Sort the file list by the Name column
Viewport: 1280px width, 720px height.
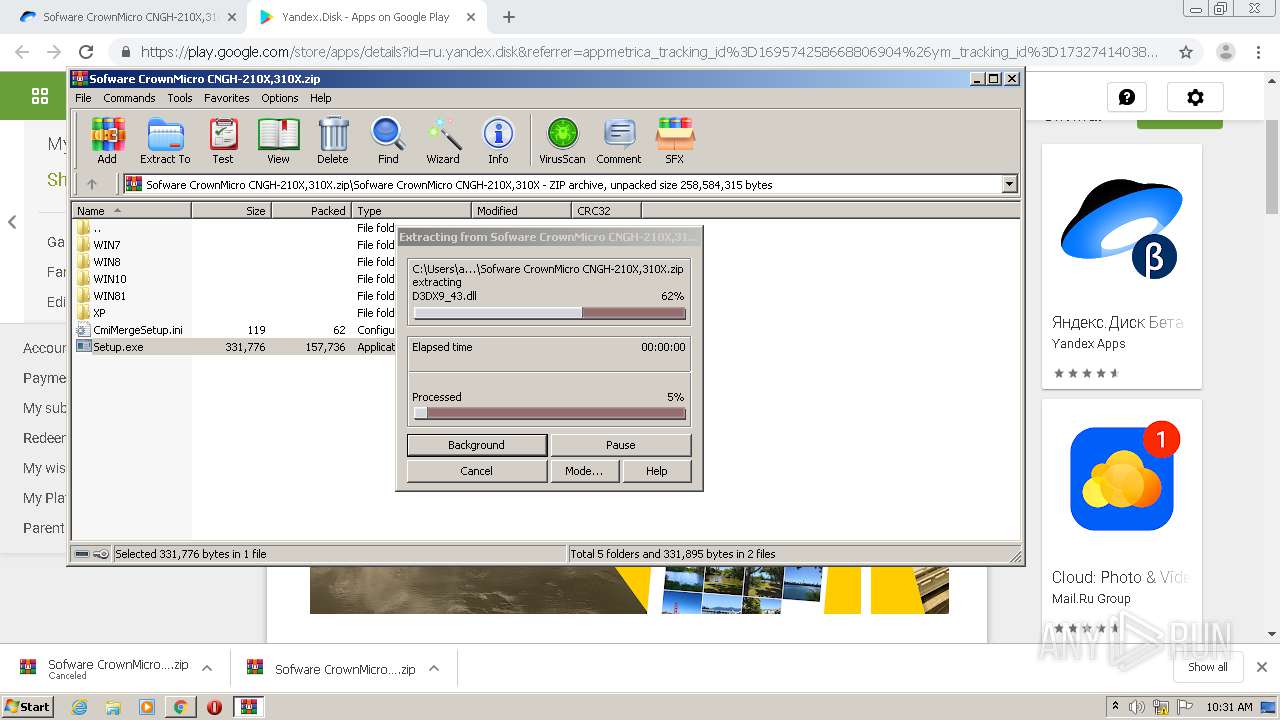[x=131, y=211]
